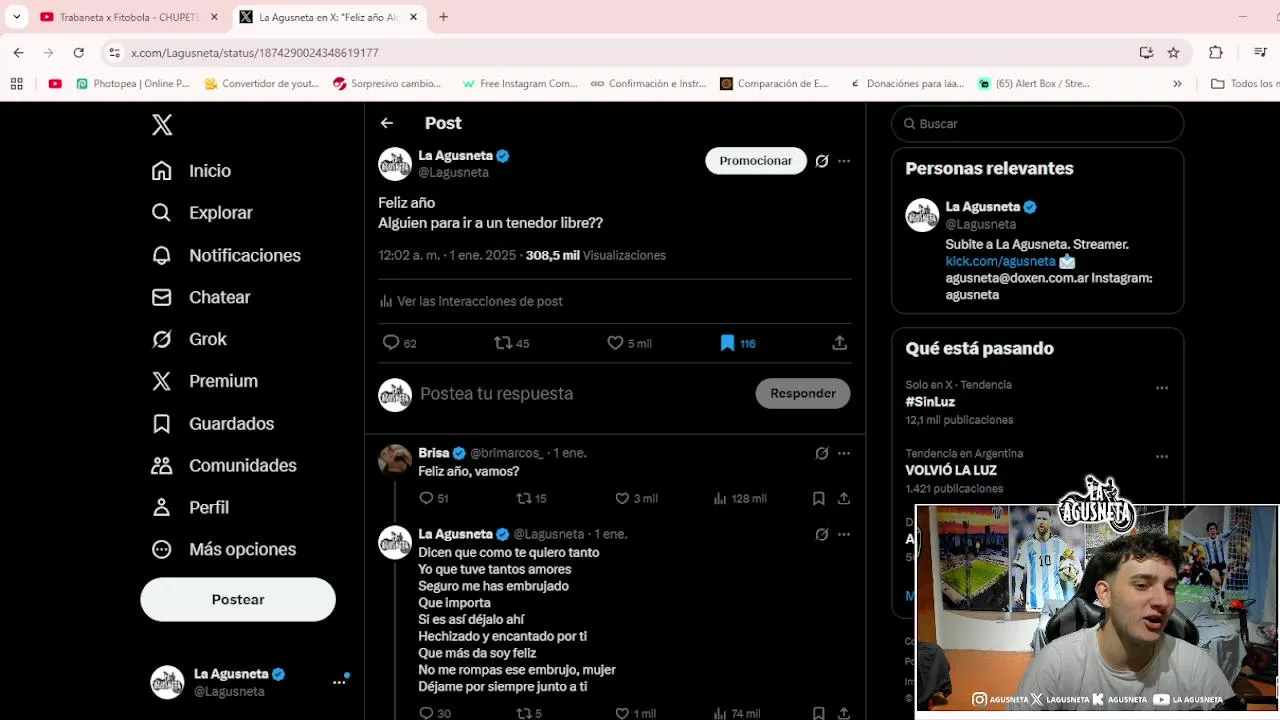Click the back arrow next to Post
The height and width of the screenshot is (720, 1280).
387,123
